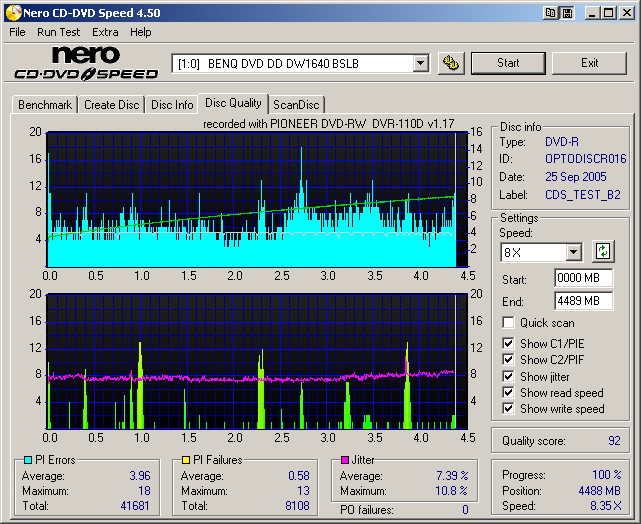Switch to the Benchmark tab
Image resolution: width=641 pixels, height=524 pixels.
coord(45,105)
